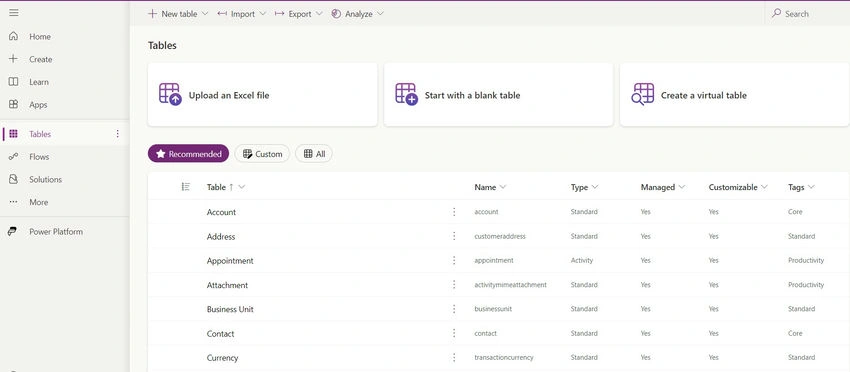This screenshot has height=372, width=850.
Task: Open the Managed column filter dropdown
Action: pyautogui.click(x=681, y=187)
